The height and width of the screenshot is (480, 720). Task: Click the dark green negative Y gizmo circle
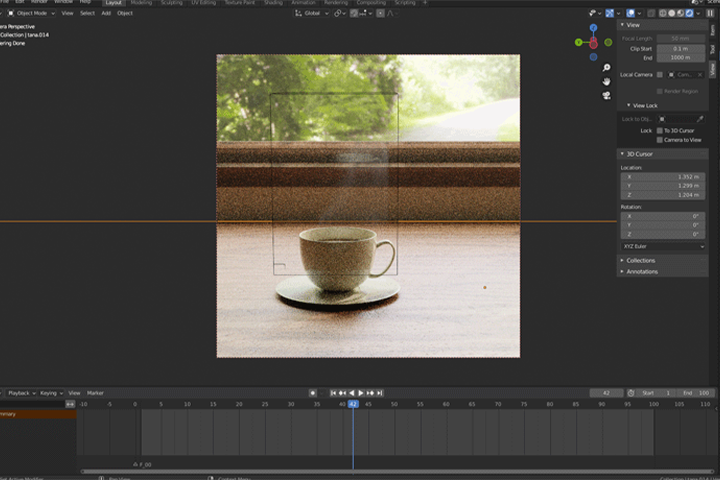click(x=608, y=42)
